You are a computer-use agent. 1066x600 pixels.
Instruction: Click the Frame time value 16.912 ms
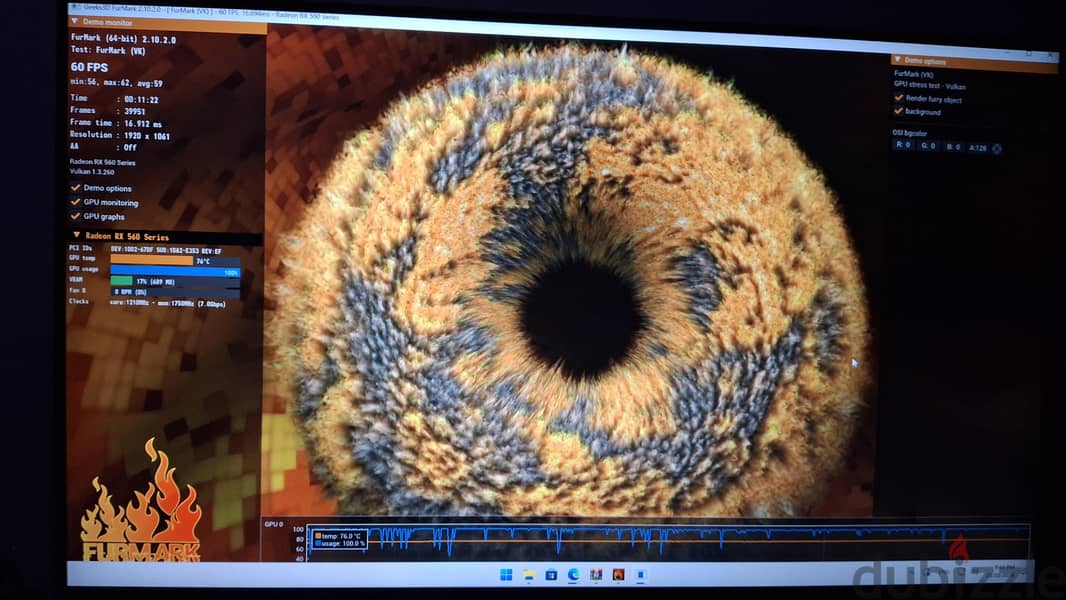click(143, 124)
